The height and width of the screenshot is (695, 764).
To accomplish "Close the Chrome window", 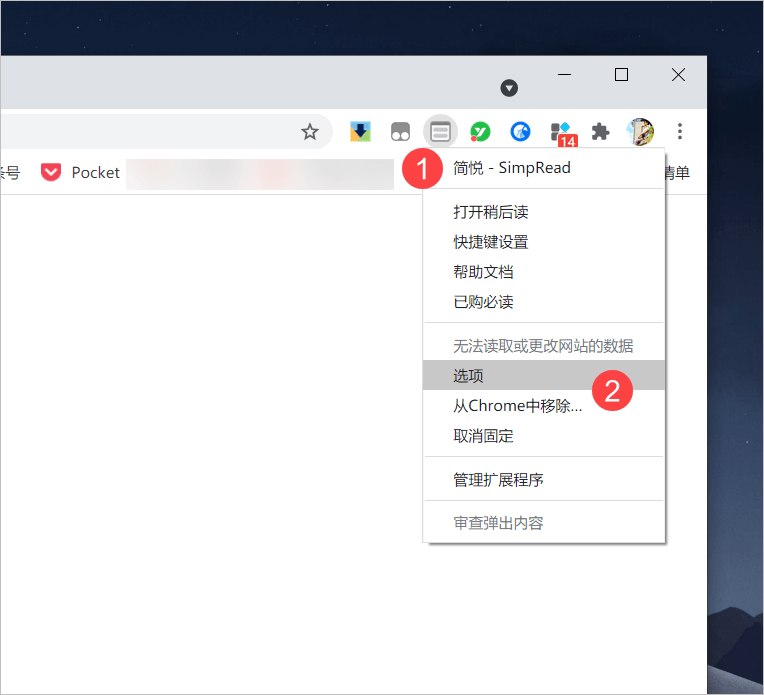I will pos(678,75).
